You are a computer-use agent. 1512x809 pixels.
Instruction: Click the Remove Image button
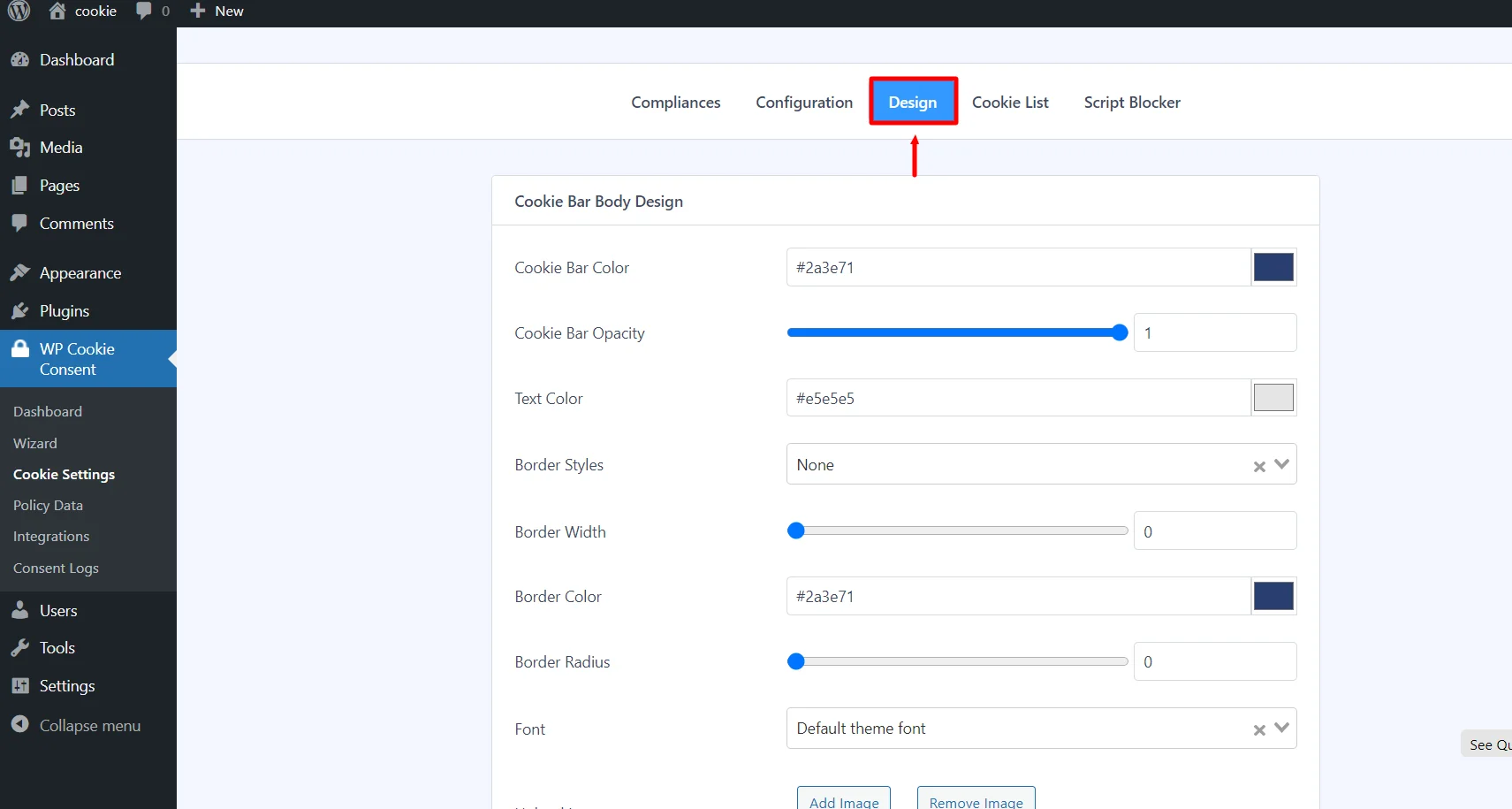(975, 801)
